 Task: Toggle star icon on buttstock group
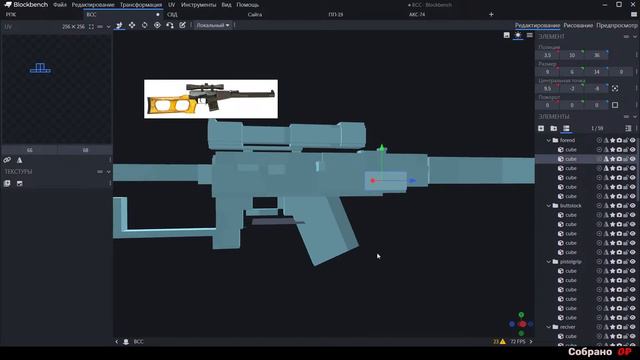coord(612,205)
